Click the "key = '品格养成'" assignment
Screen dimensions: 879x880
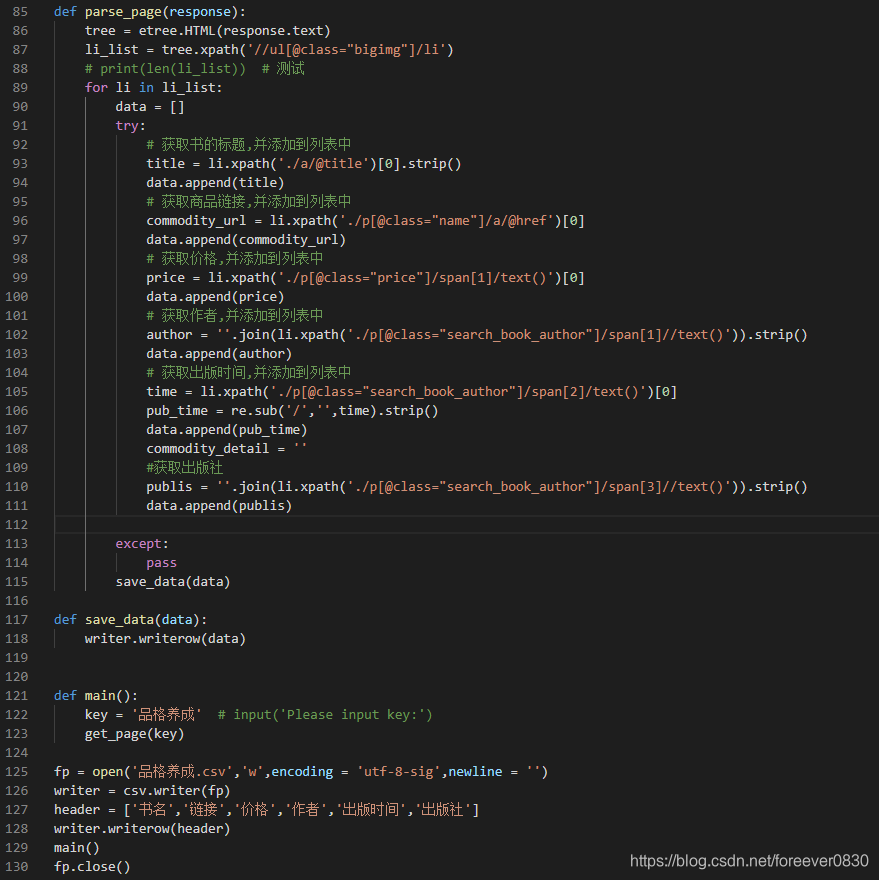tap(143, 716)
